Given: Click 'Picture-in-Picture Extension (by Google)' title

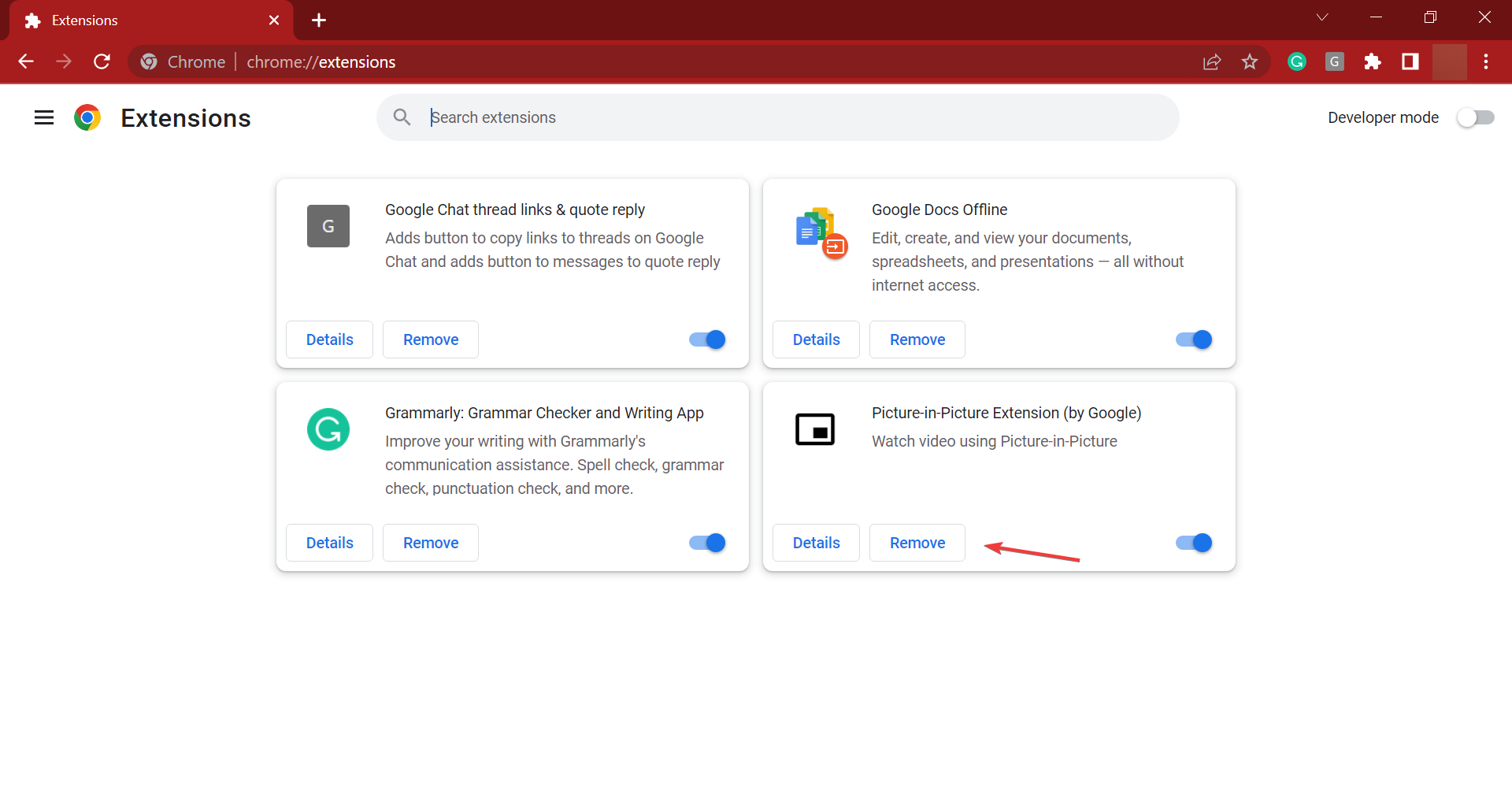Looking at the screenshot, I should [x=1006, y=413].
